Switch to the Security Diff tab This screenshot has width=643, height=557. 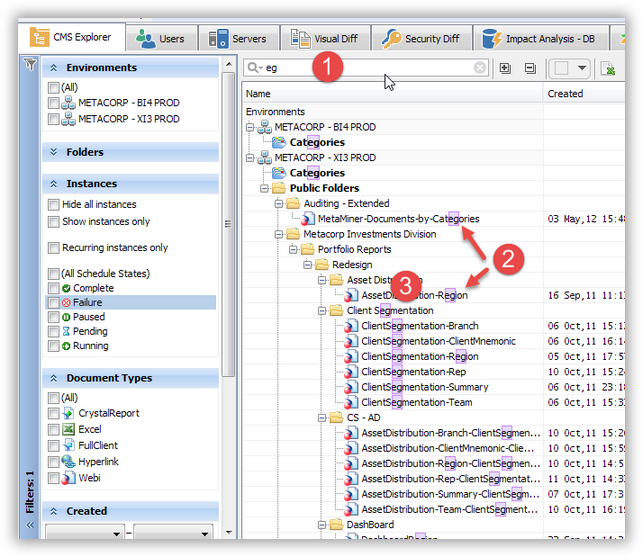(421, 39)
